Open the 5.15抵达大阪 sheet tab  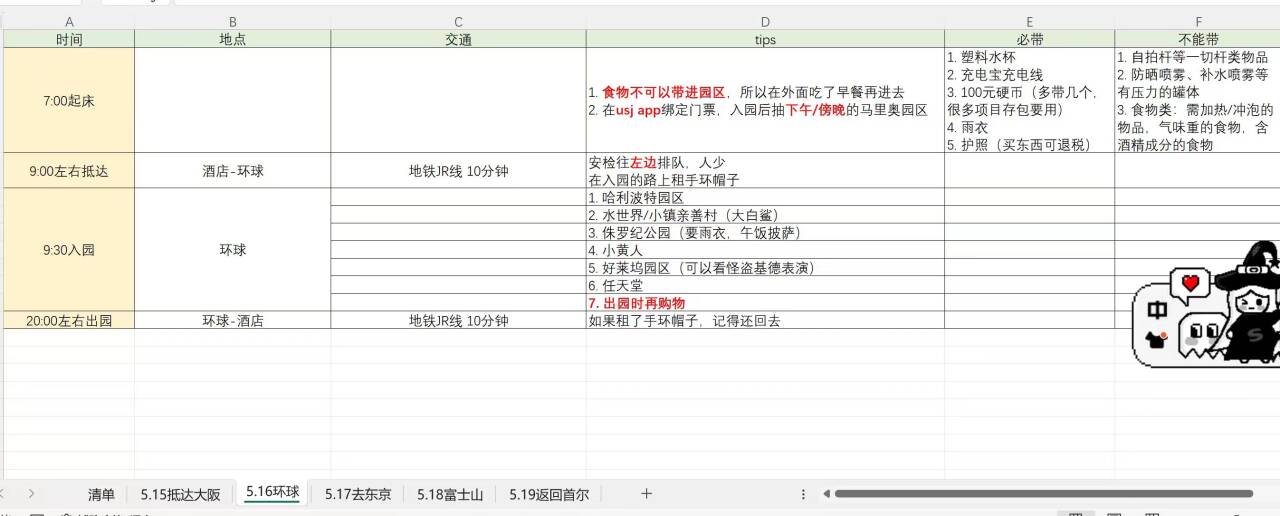click(x=180, y=494)
